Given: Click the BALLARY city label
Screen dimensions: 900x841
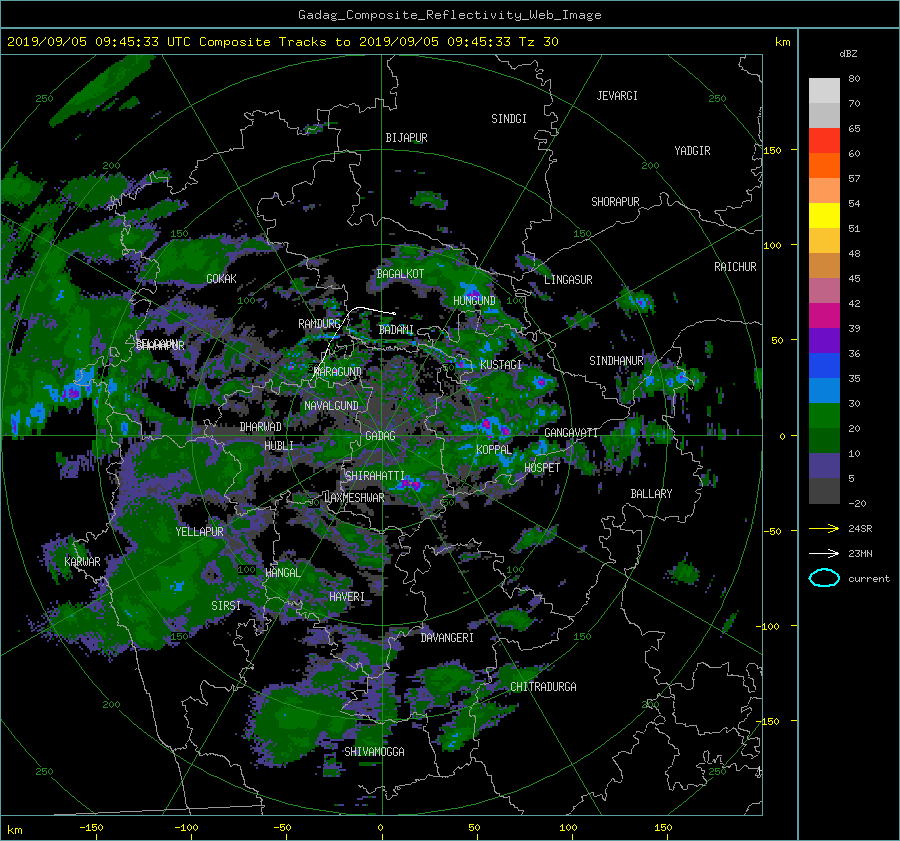Looking at the screenshot, I should tap(651, 494).
